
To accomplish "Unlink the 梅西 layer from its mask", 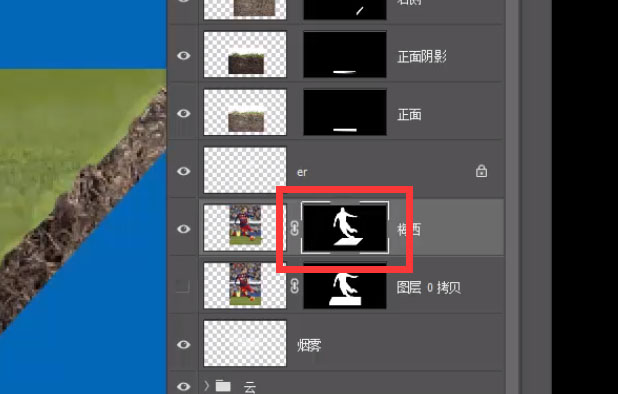I will coord(294,229).
